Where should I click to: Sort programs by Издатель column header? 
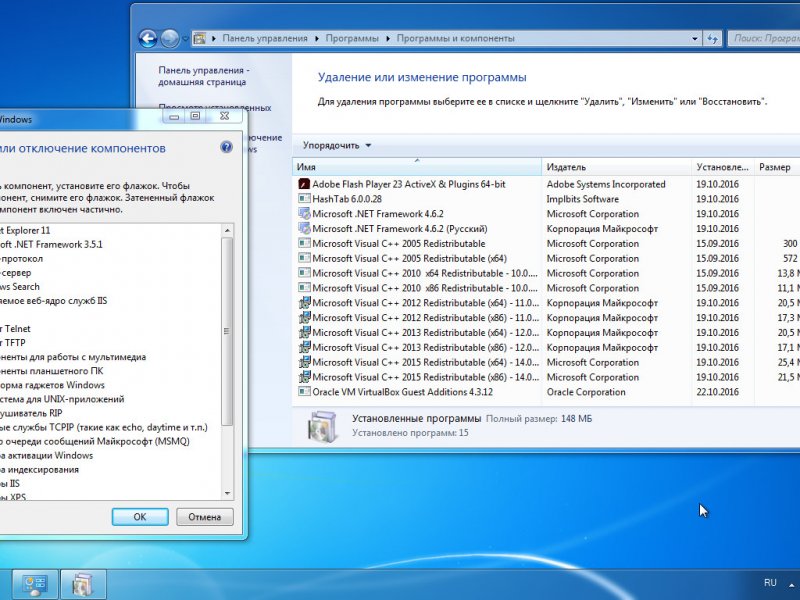[x=616, y=167]
